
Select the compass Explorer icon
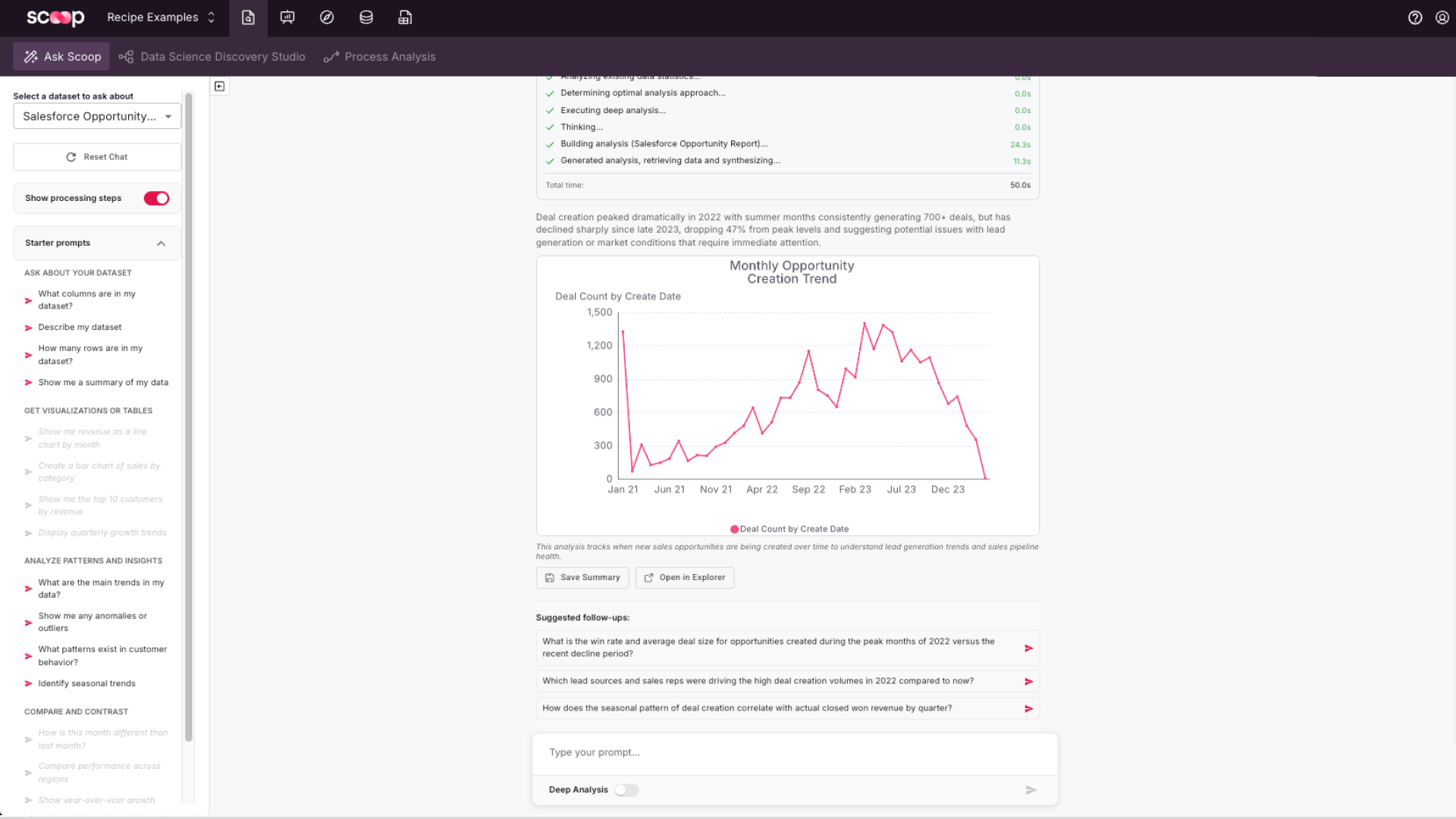pyautogui.click(x=326, y=17)
